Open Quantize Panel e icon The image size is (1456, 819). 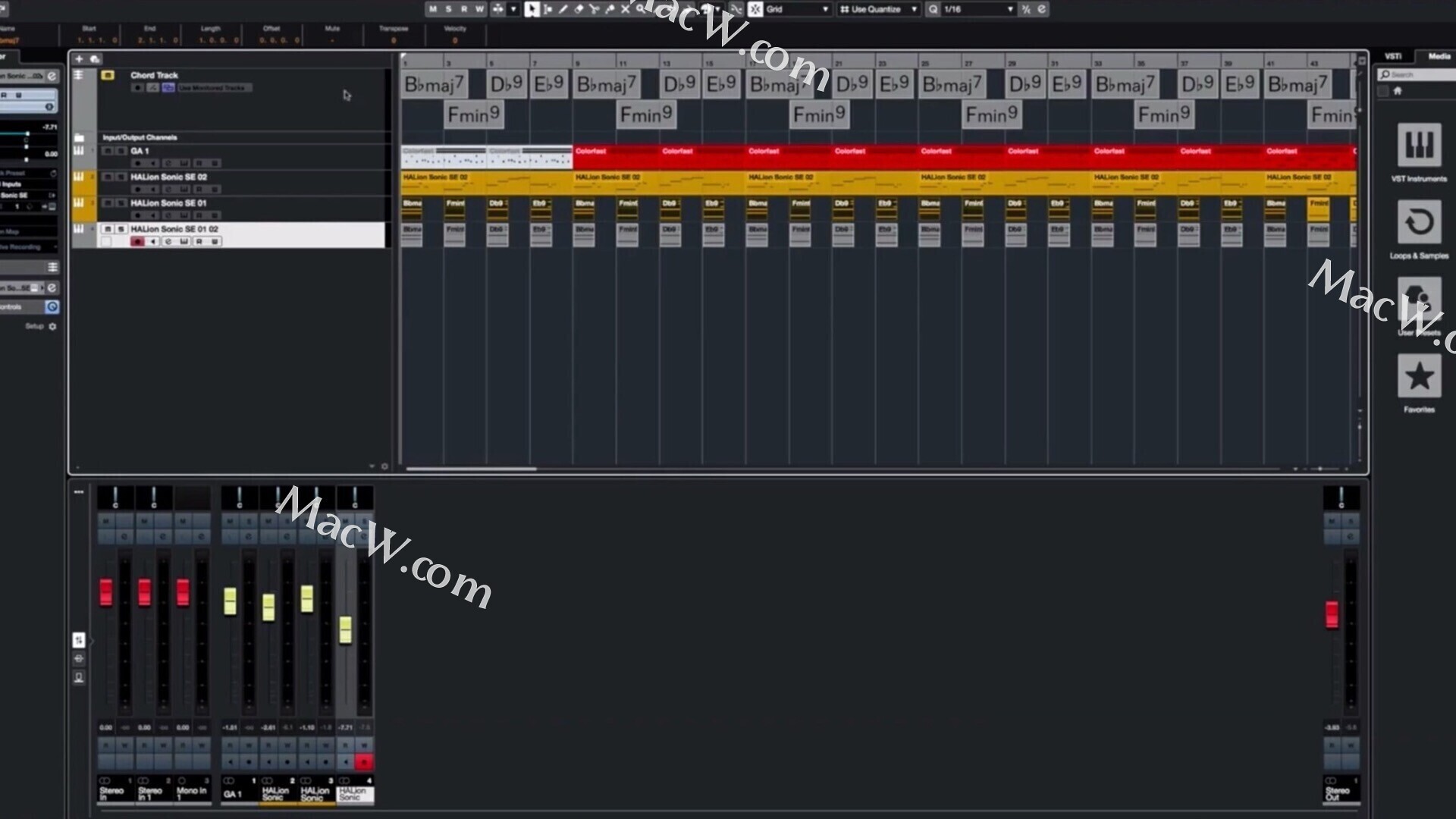click(x=1042, y=9)
